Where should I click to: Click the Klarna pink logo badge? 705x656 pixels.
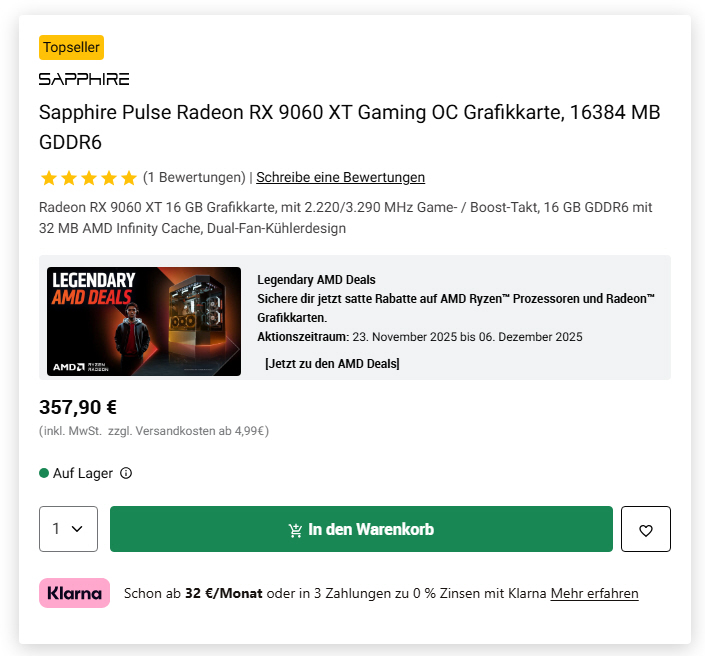click(75, 593)
